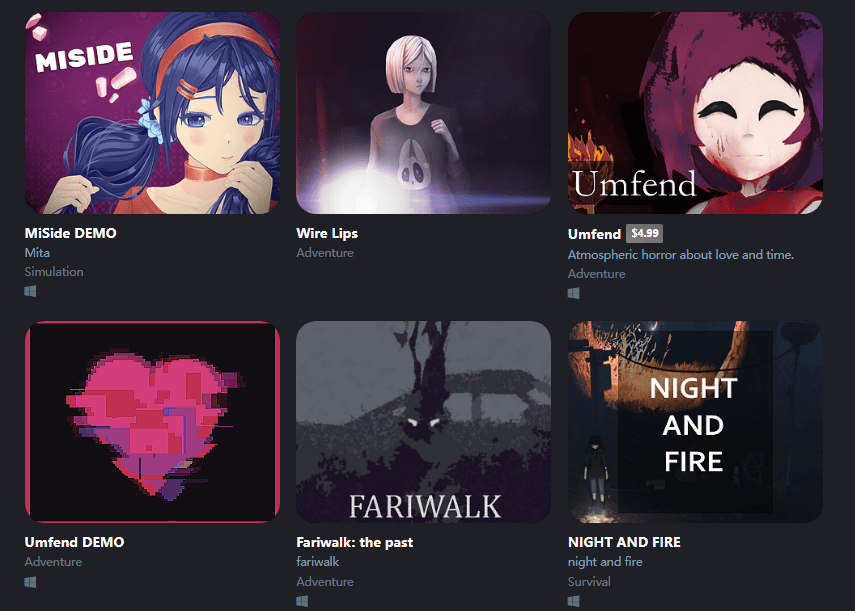
Task: Click the Windows icon under Fariwalk: the past
Action: tap(302, 601)
